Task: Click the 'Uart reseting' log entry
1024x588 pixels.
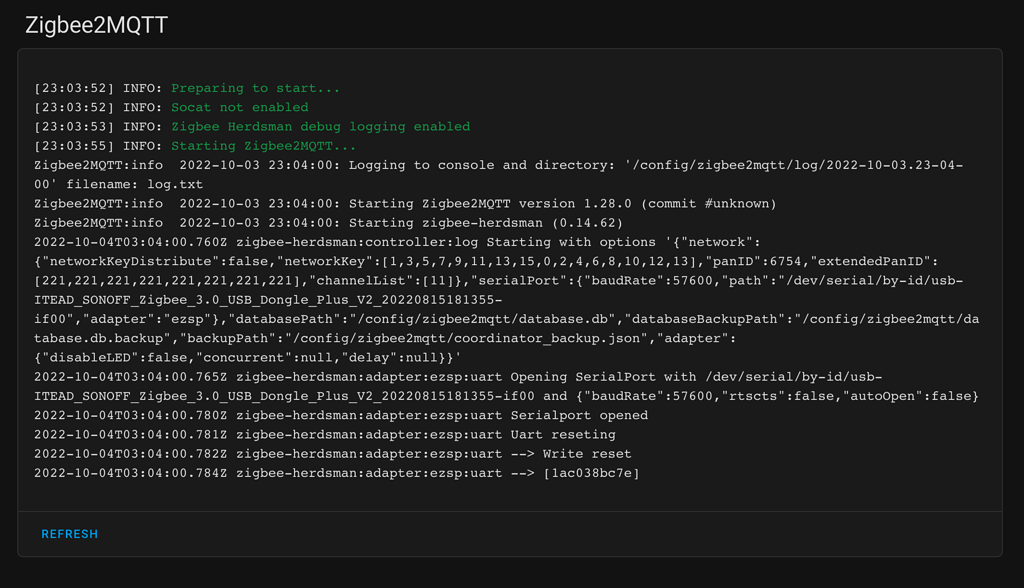Action: tap(563, 435)
